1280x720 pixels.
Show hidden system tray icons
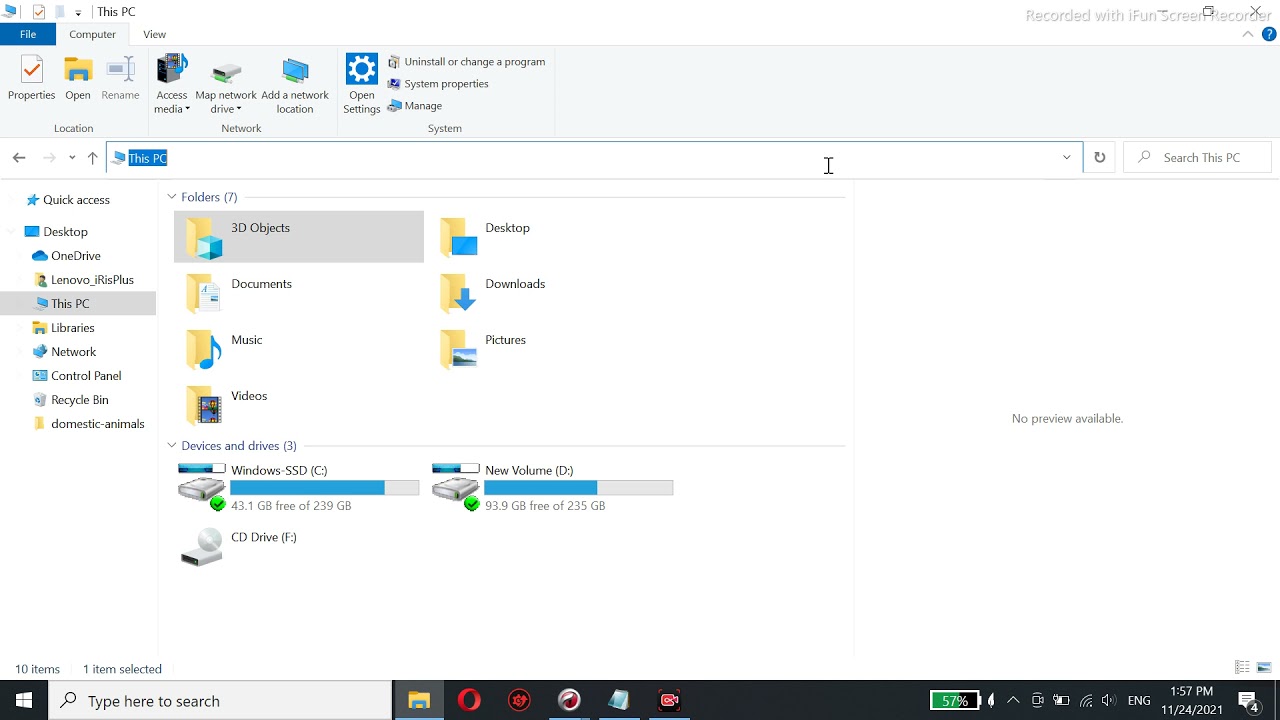click(1013, 701)
